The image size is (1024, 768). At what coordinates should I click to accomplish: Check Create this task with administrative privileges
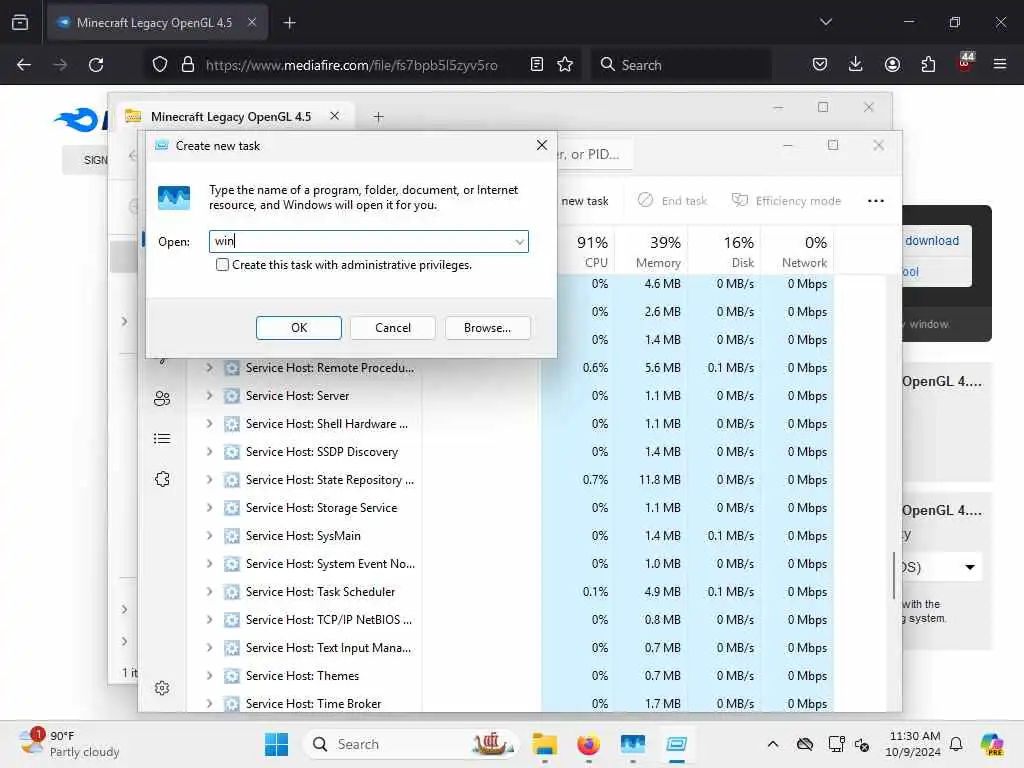[223, 264]
